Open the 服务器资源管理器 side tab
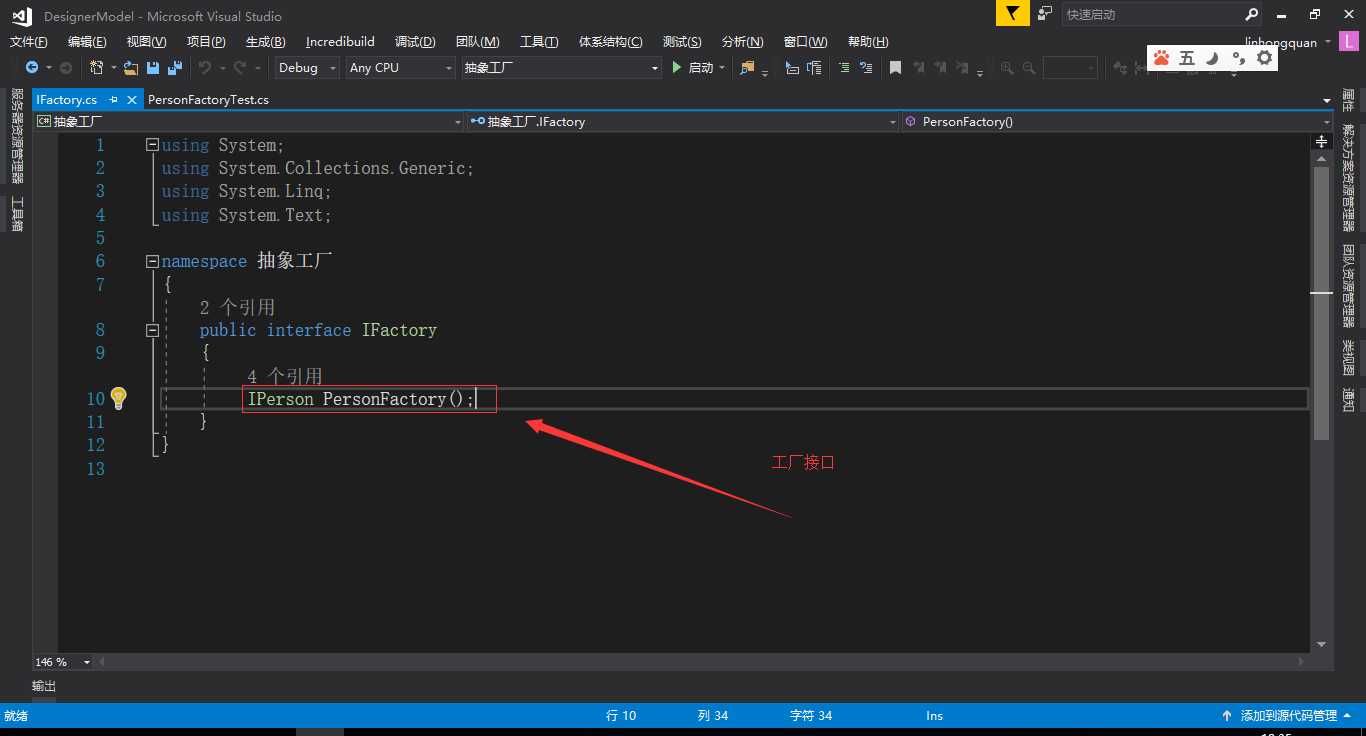The height and width of the screenshot is (736, 1366). 17,135
